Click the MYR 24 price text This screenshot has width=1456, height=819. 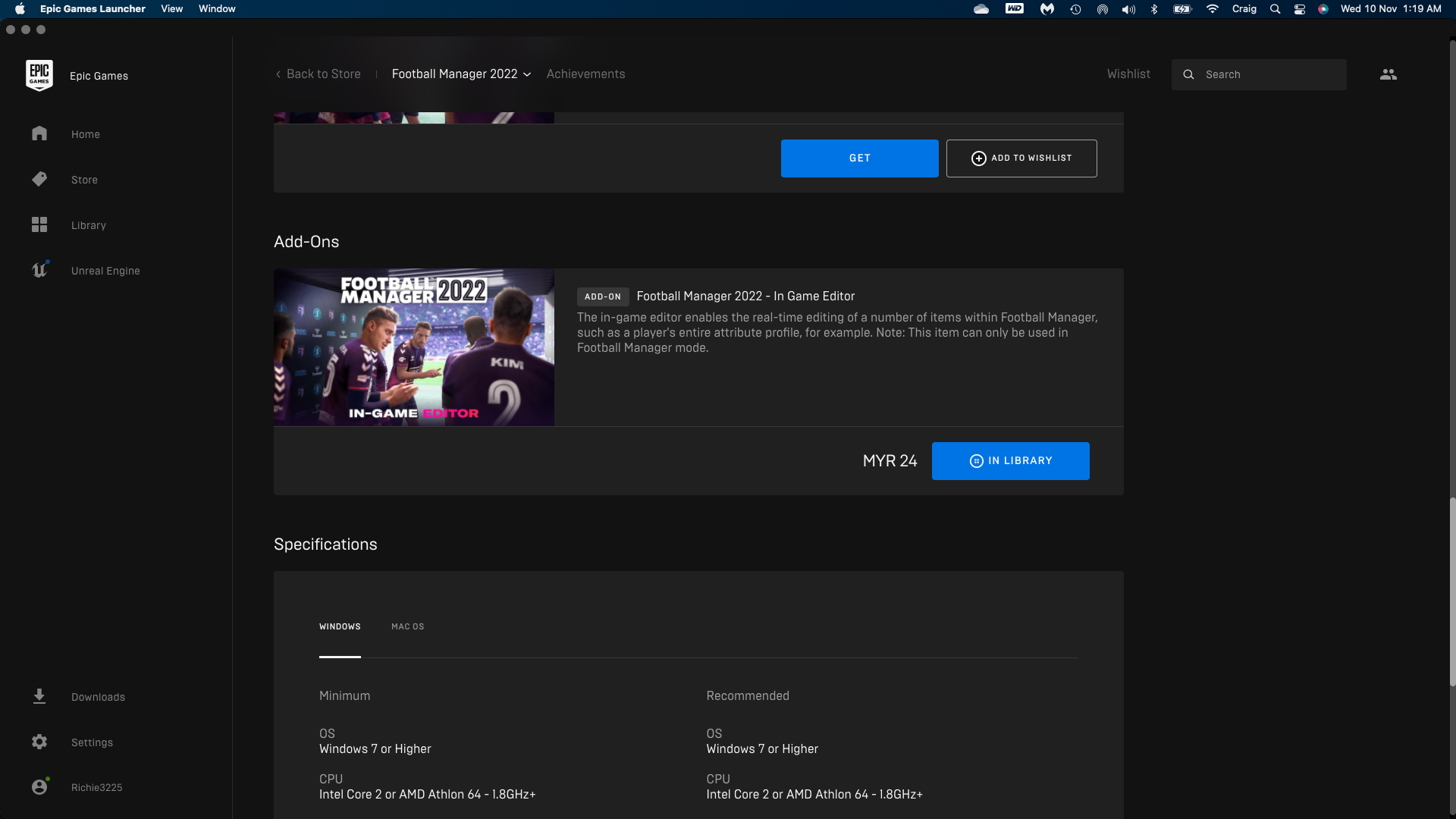pos(890,460)
